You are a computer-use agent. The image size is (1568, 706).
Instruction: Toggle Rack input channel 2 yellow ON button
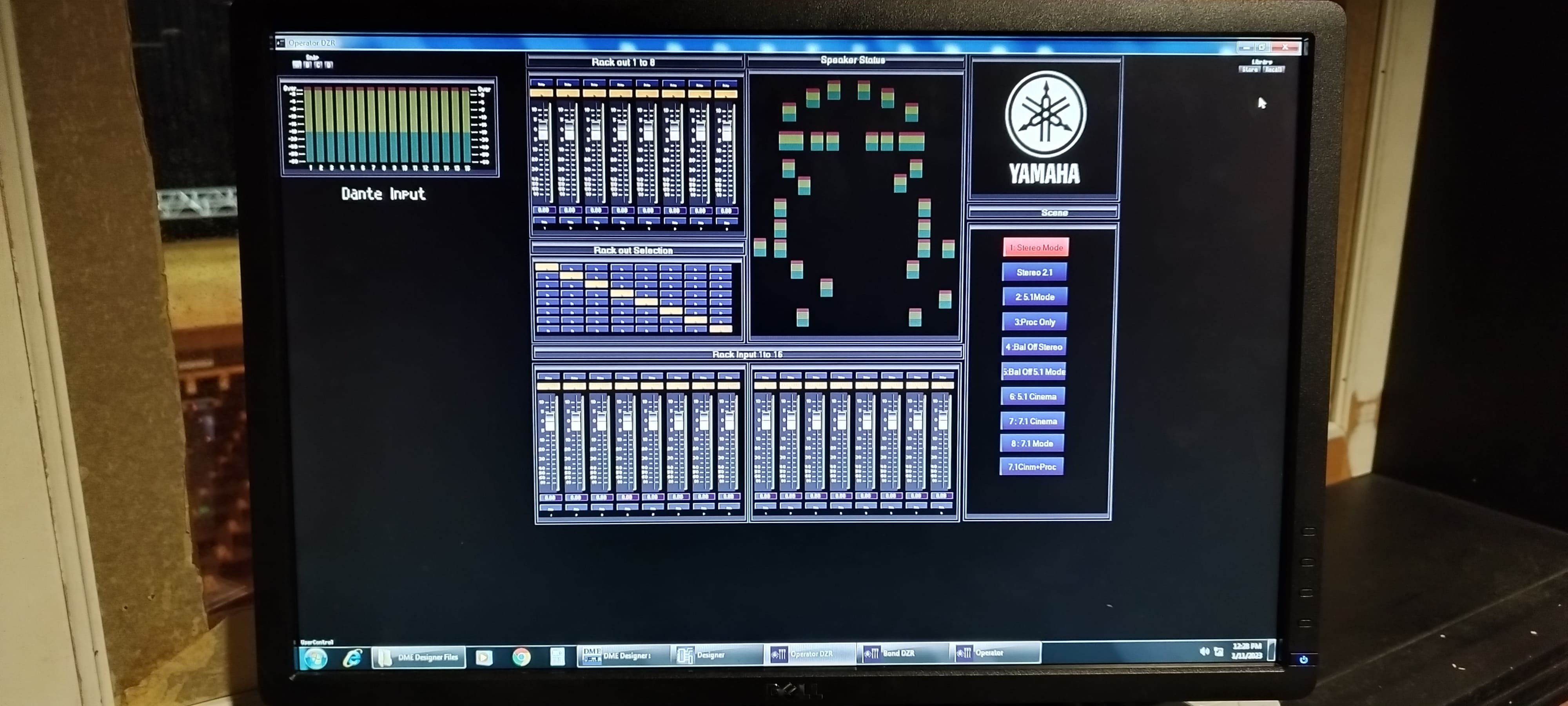click(x=574, y=386)
